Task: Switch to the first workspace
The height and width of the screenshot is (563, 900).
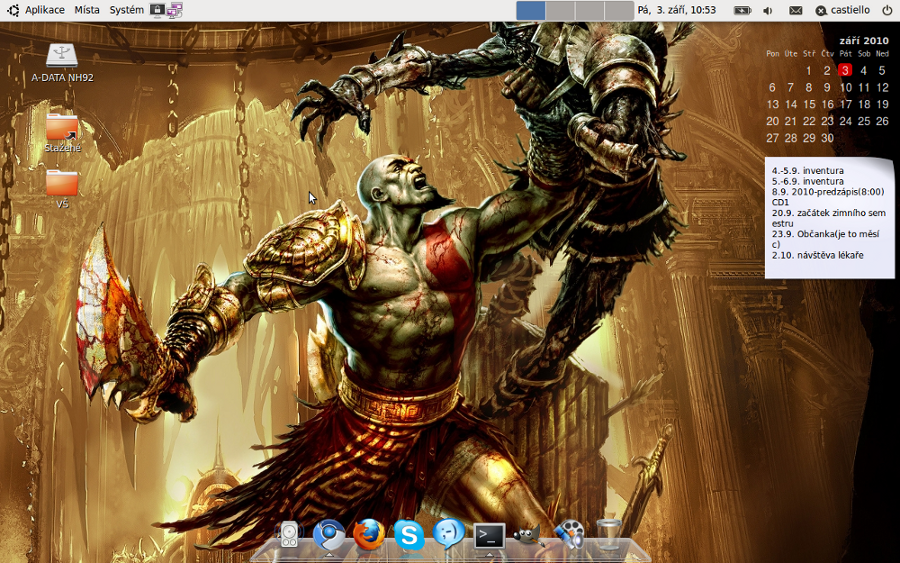Action: point(530,10)
